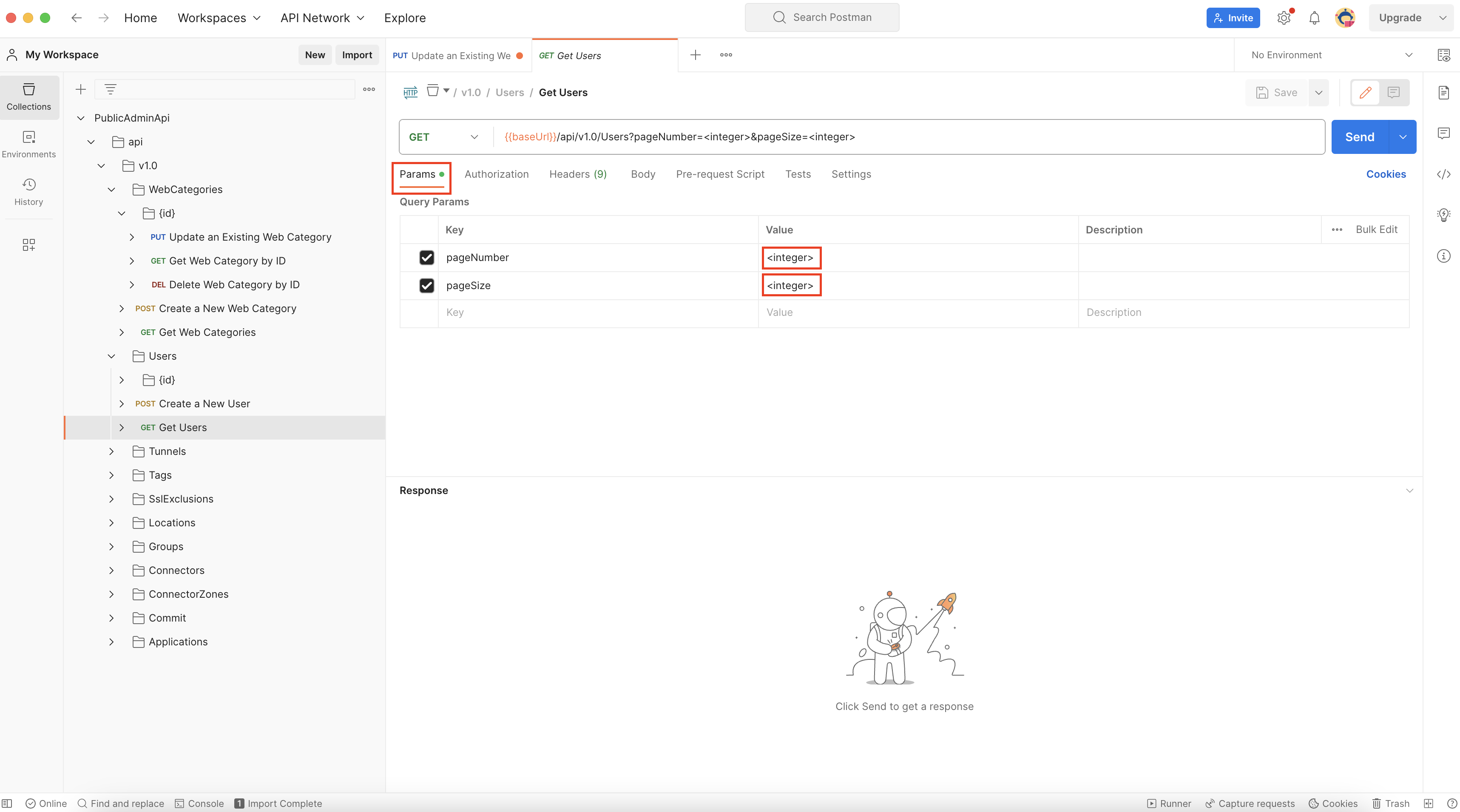This screenshot has width=1460, height=812.
Task: Open the Environments sidebar panel
Action: pyautogui.click(x=28, y=144)
